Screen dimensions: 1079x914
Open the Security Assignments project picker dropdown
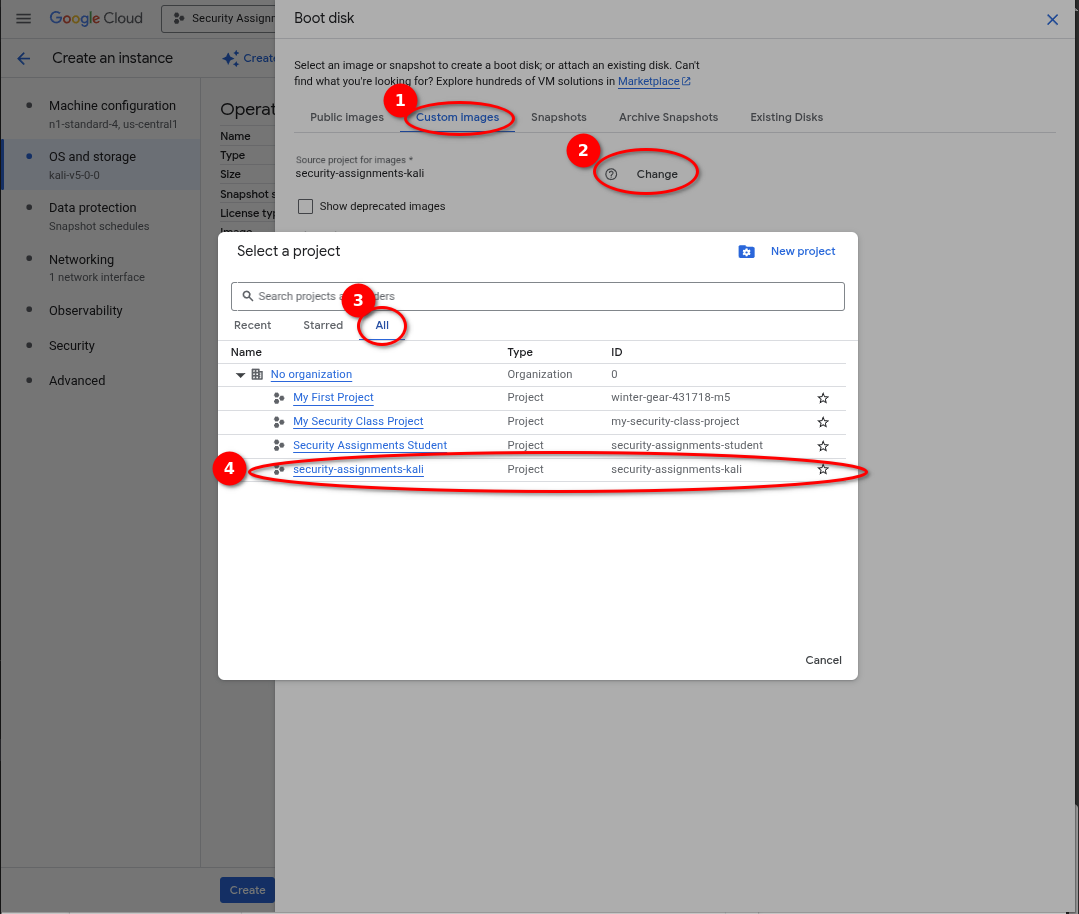click(220, 19)
